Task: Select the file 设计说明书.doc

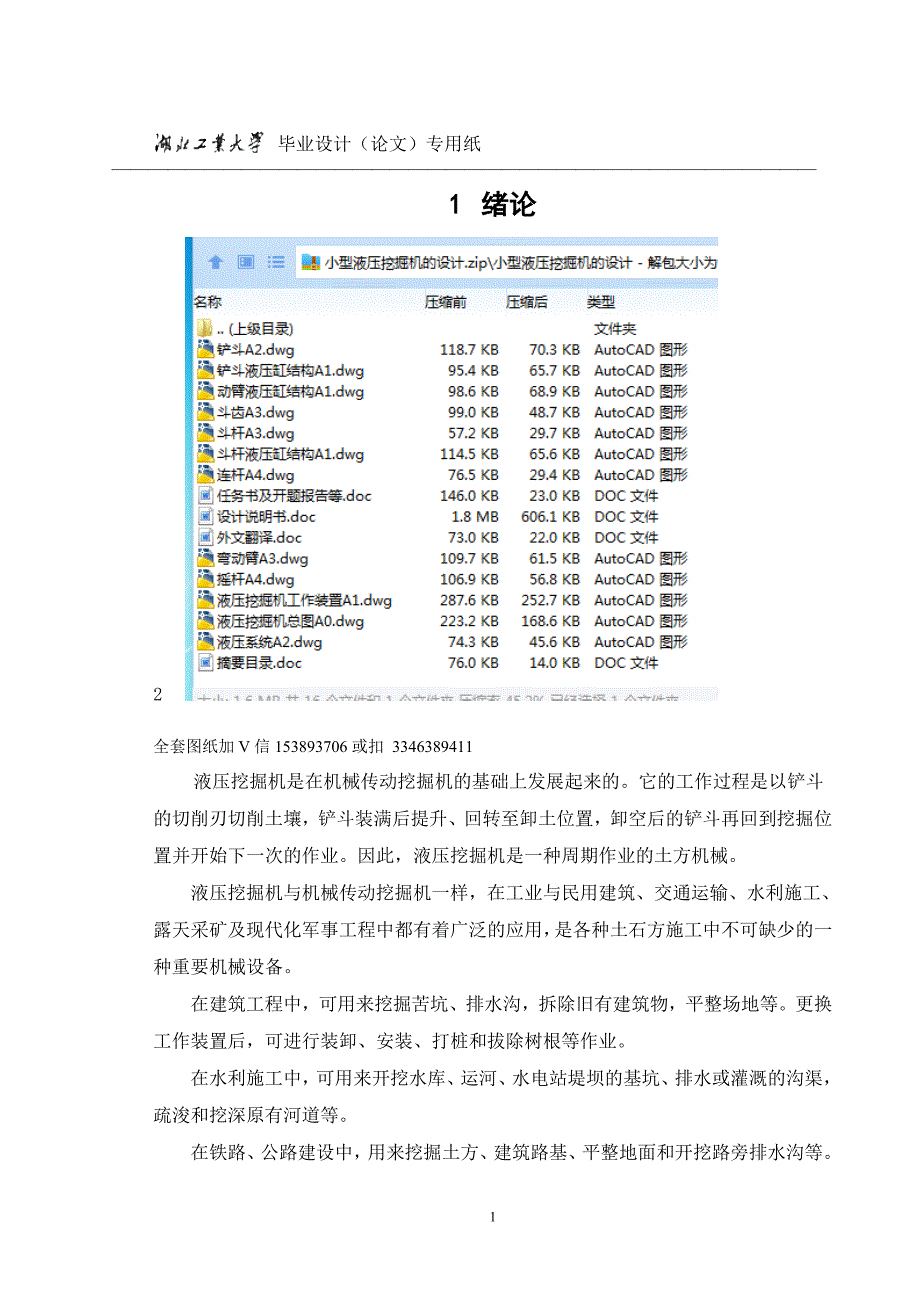Action: pos(267,517)
